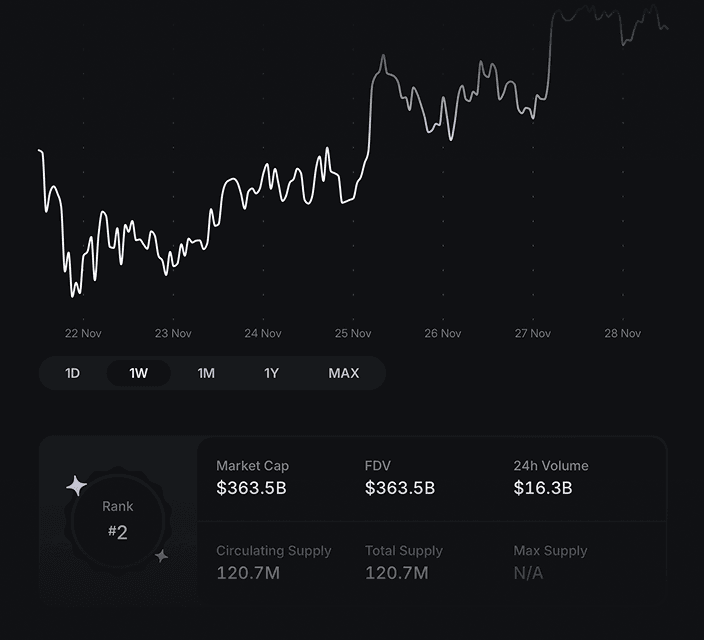Switch chart to MAX range

coord(343,373)
